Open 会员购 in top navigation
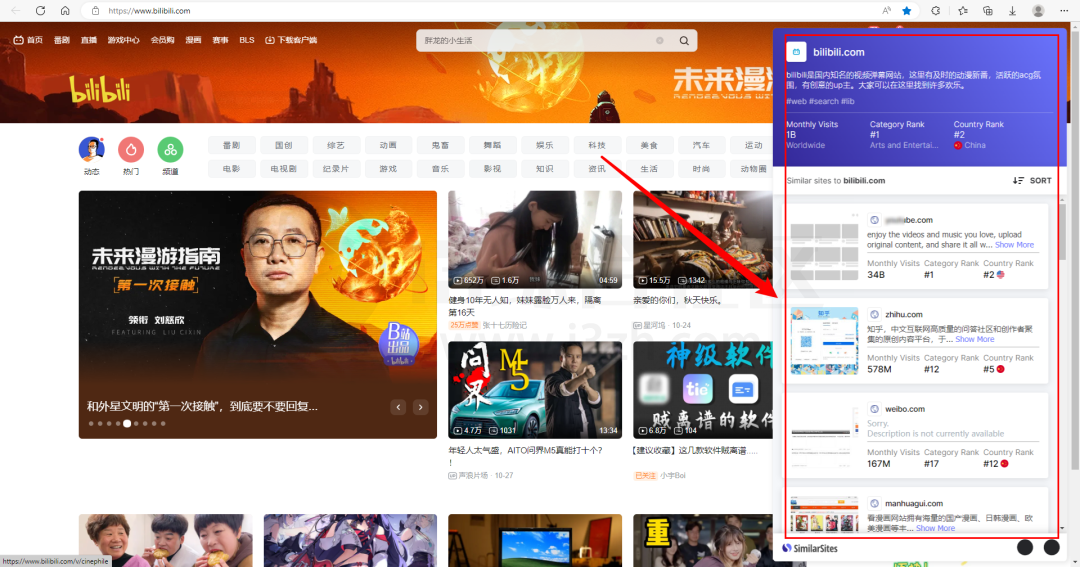 coord(163,40)
